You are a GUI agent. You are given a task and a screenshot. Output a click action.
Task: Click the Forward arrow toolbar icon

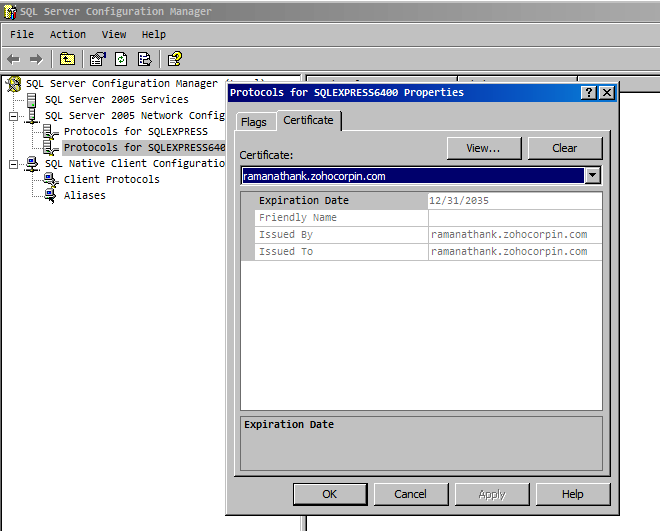(36, 59)
